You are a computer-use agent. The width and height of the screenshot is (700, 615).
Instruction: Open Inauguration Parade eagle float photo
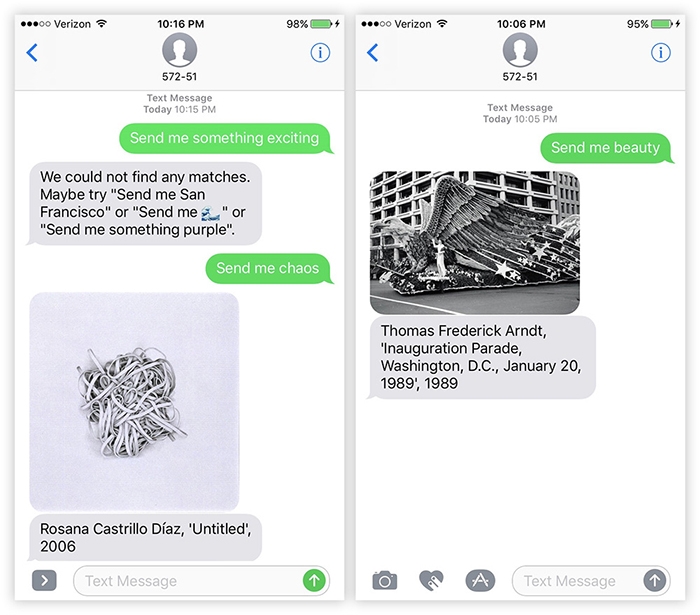tap(475, 242)
